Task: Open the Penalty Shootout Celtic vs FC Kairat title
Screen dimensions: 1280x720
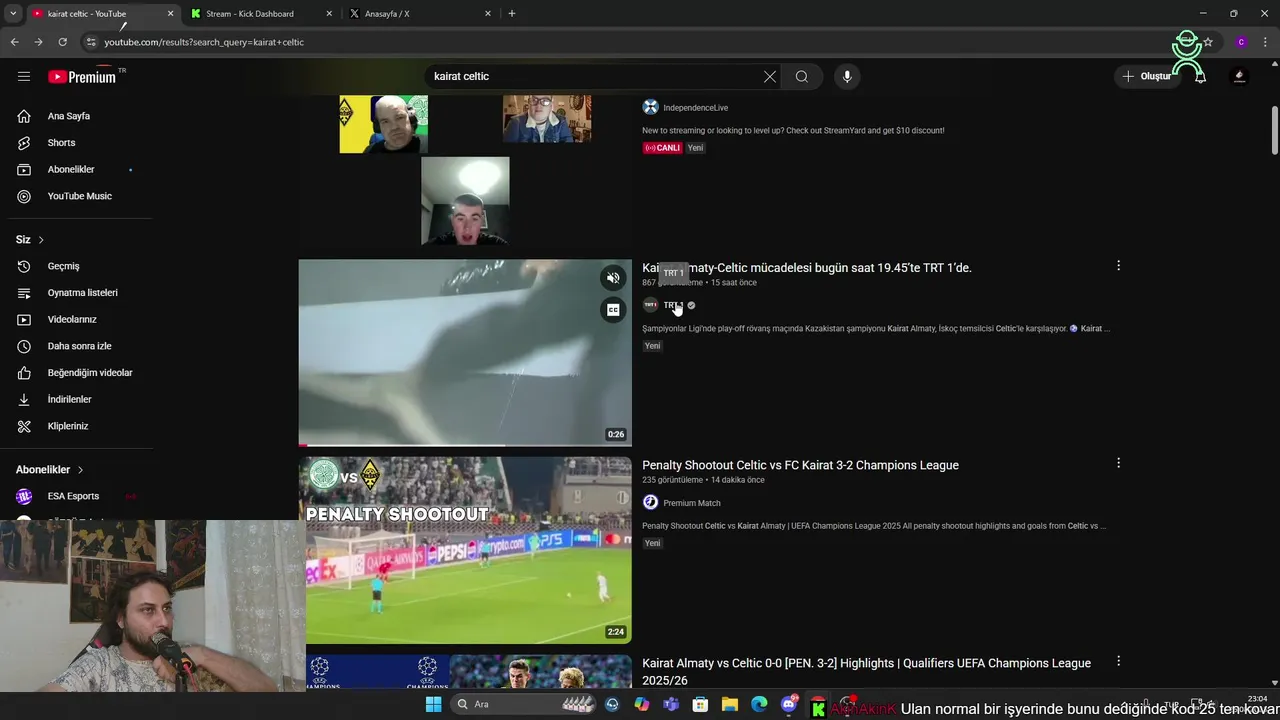Action: [800, 465]
